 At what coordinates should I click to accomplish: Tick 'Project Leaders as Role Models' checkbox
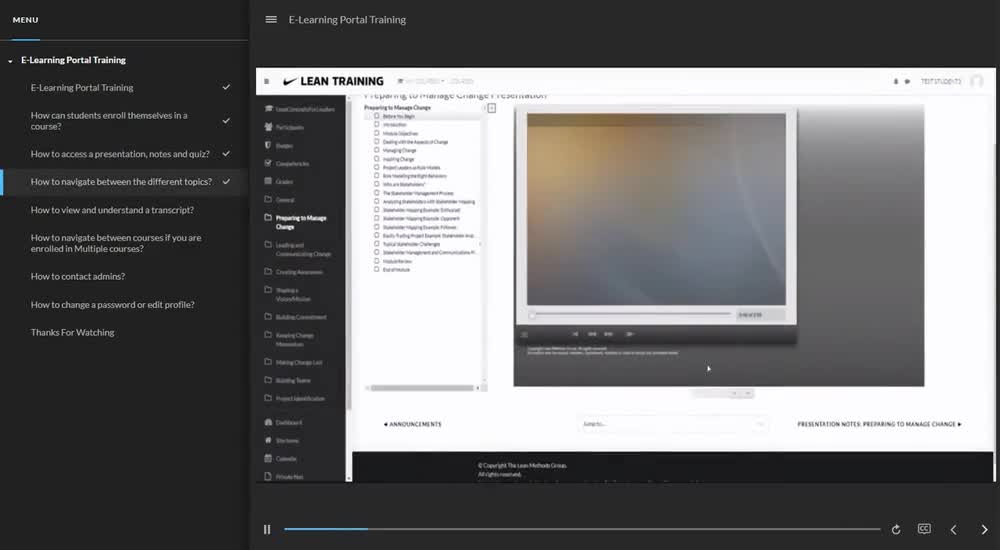[376, 167]
